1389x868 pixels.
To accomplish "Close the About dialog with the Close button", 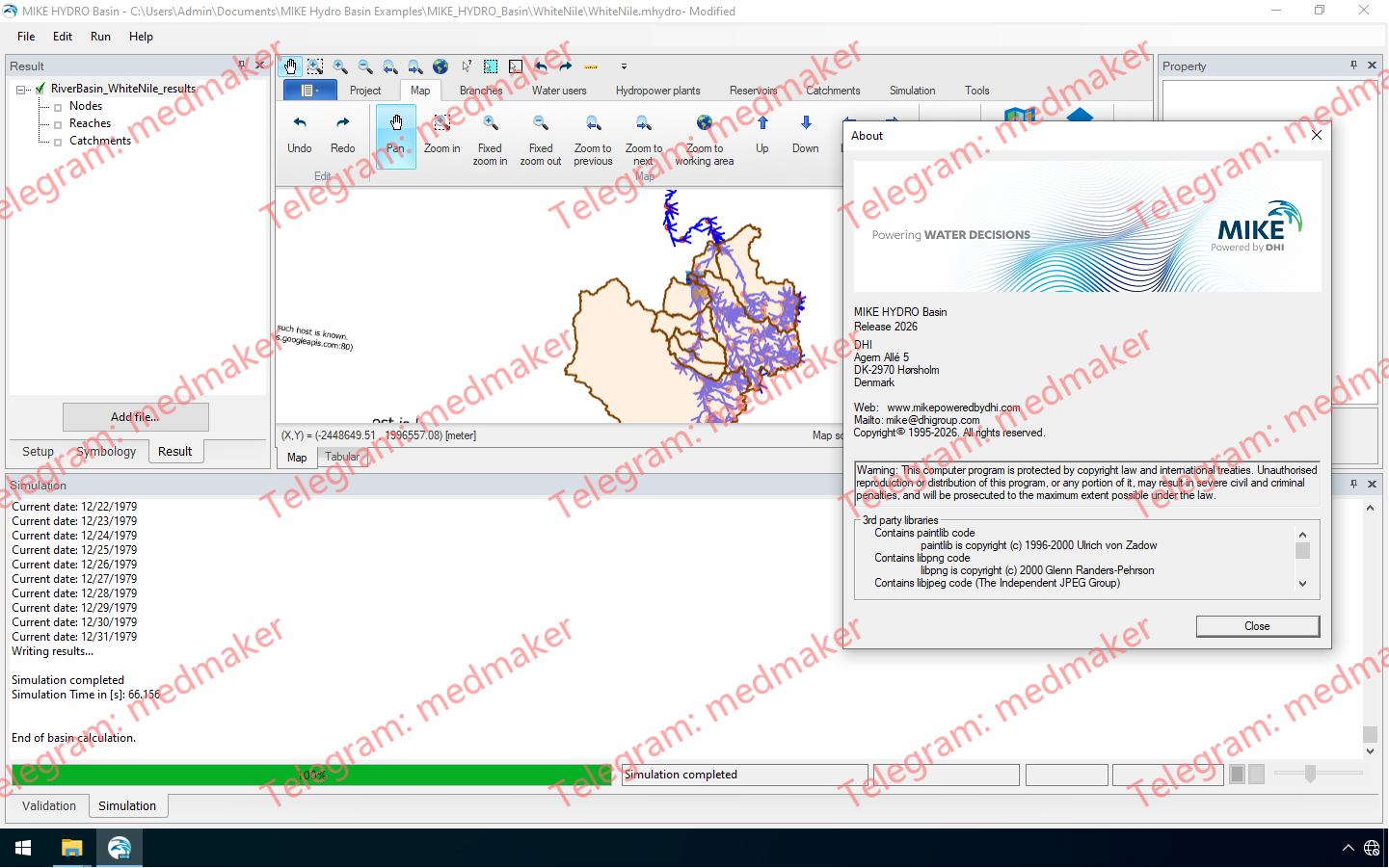I will pyautogui.click(x=1257, y=625).
